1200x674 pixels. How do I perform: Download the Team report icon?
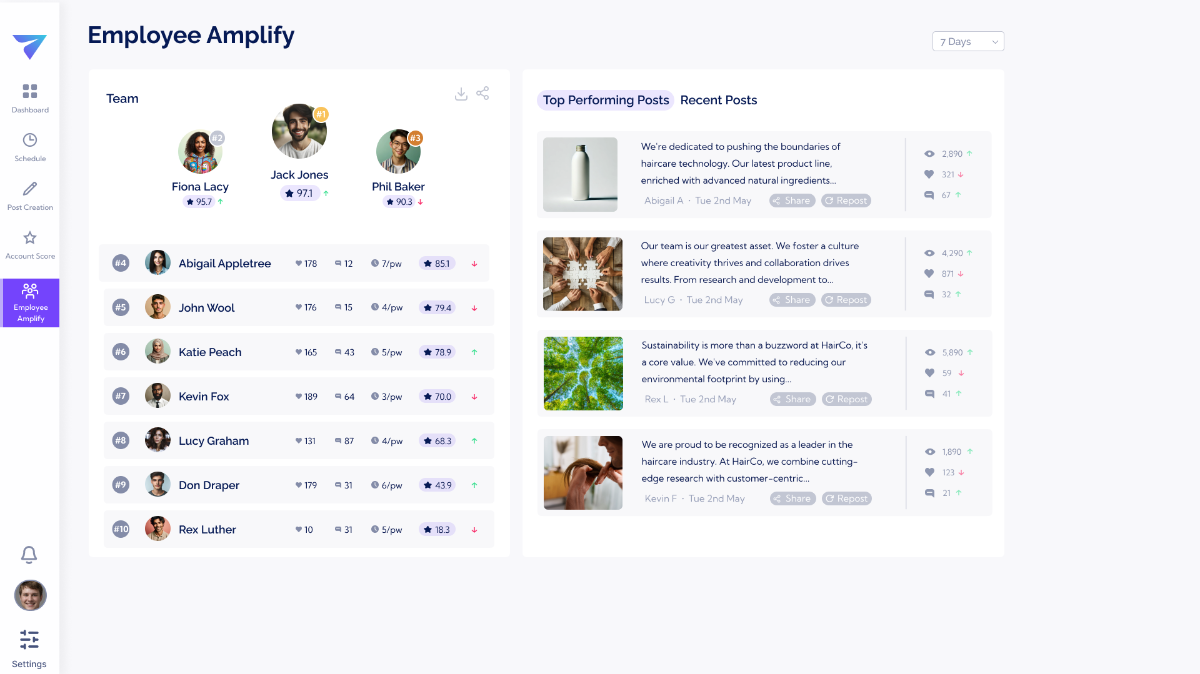click(x=461, y=94)
